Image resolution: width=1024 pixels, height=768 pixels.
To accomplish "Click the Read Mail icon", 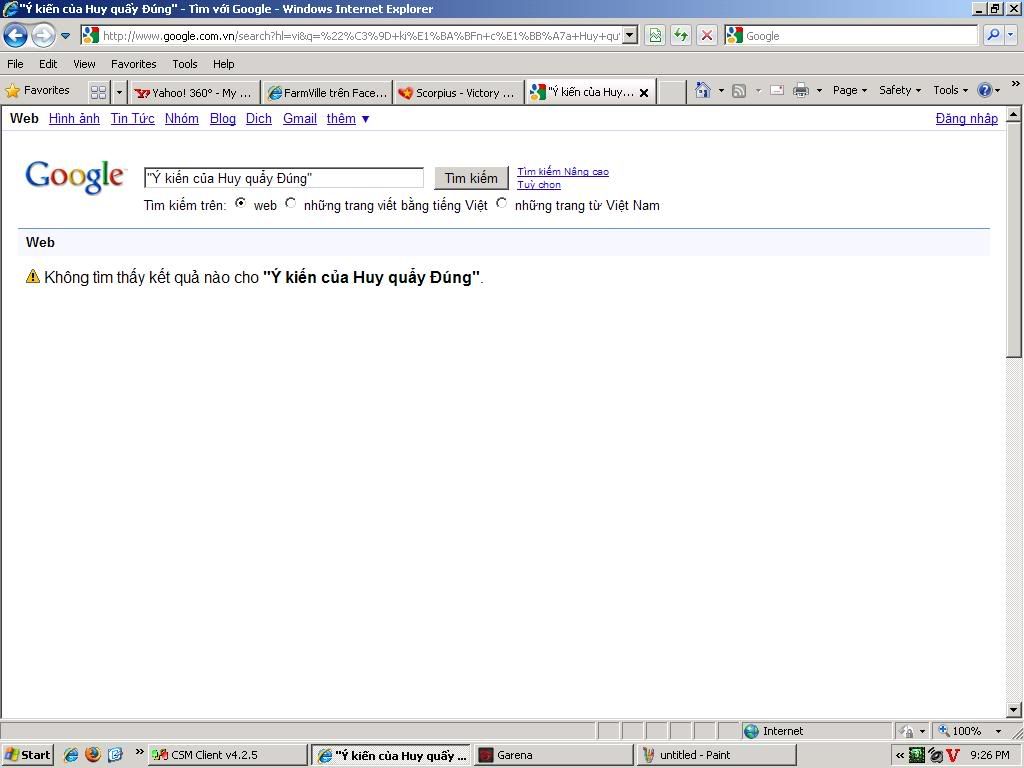I will click(x=776, y=91).
